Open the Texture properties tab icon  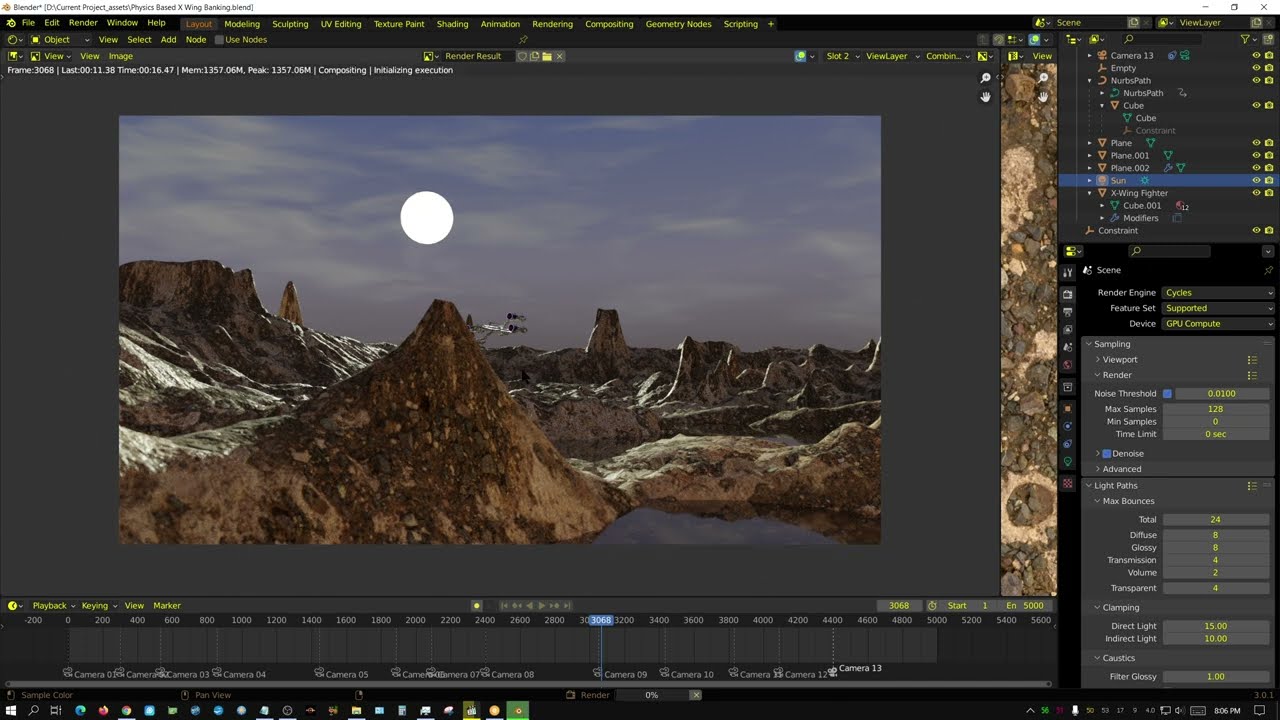(x=1068, y=484)
